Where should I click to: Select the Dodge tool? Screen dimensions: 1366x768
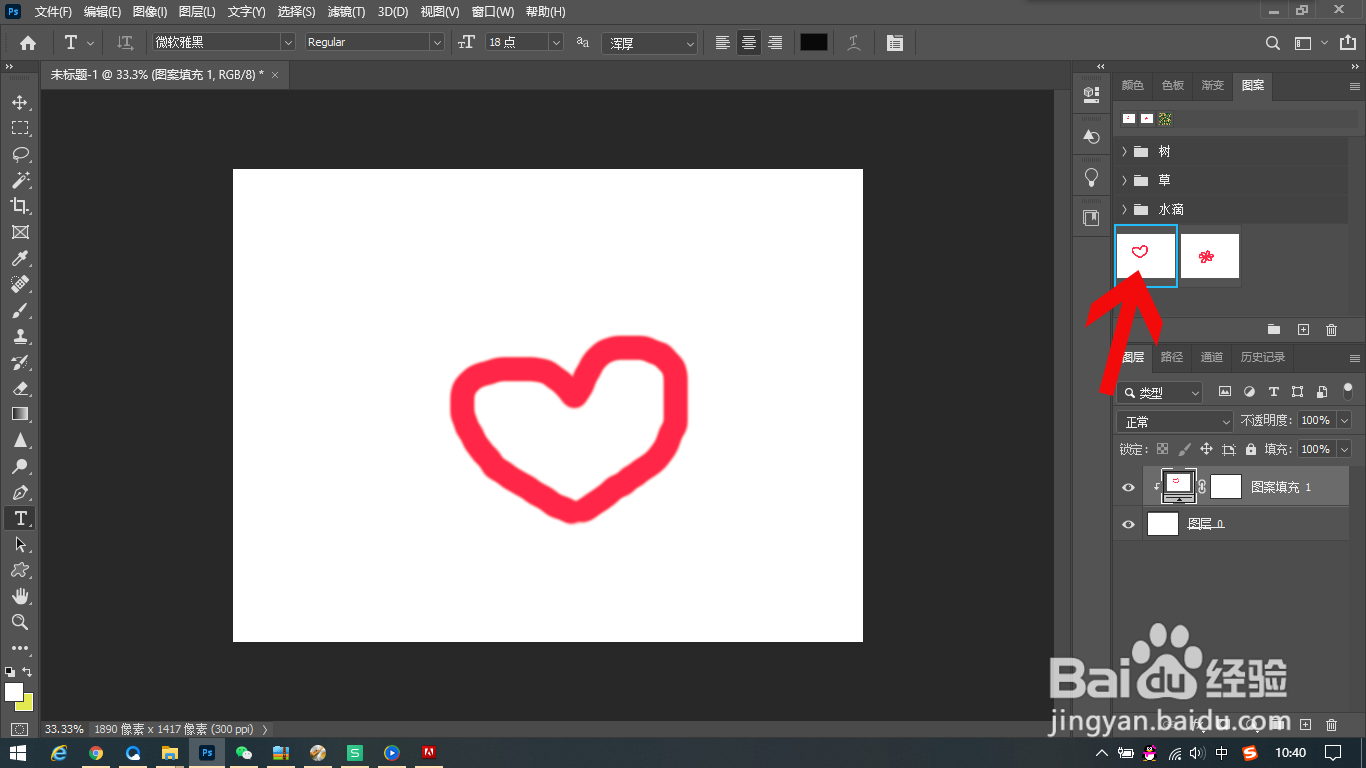pos(20,466)
